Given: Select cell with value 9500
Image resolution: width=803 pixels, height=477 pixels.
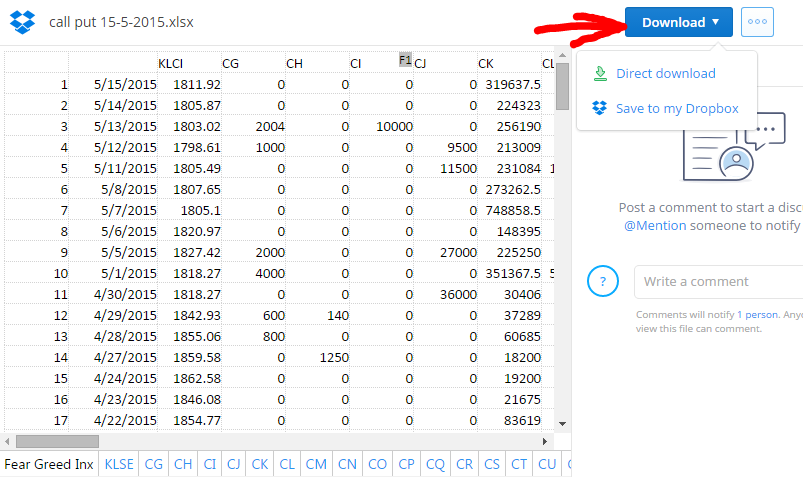Looking at the screenshot, I should pyautogui.click(x=446, y=147).
